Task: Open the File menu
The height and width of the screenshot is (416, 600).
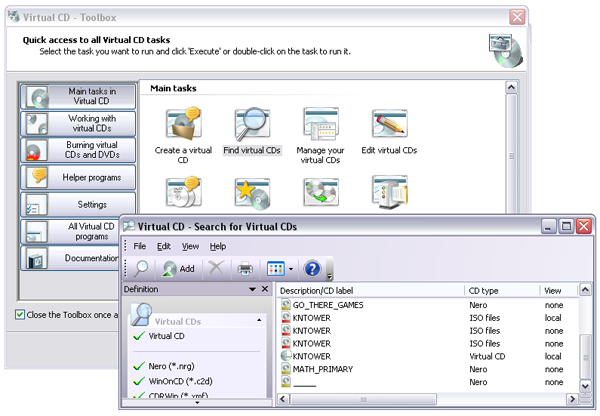Action: click(140, 246)
